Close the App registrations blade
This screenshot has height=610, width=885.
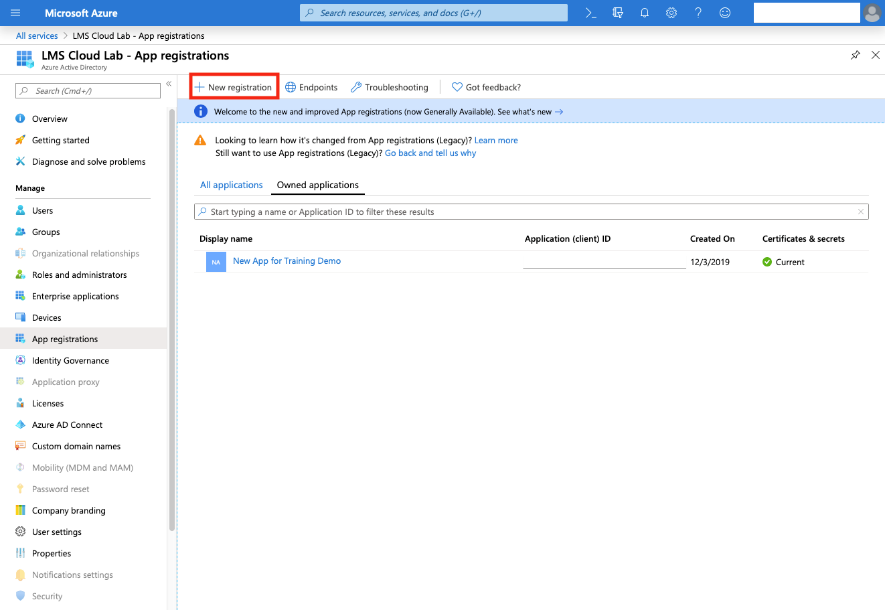tap(875, 55)
